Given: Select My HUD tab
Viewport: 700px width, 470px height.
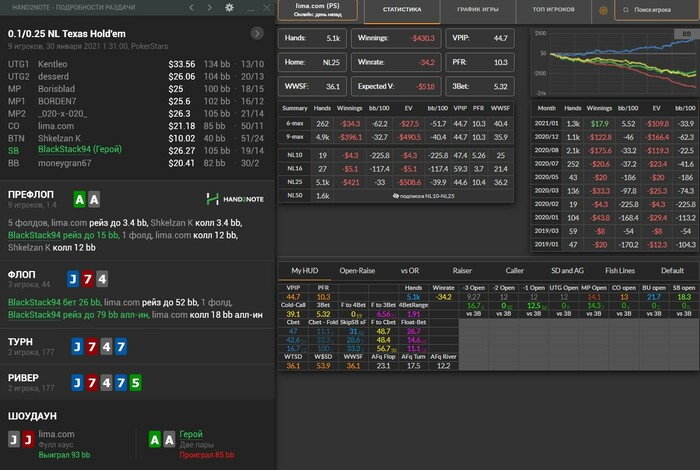Looking at the screenshot, I should pyautogui.click(x=304, y=270).
